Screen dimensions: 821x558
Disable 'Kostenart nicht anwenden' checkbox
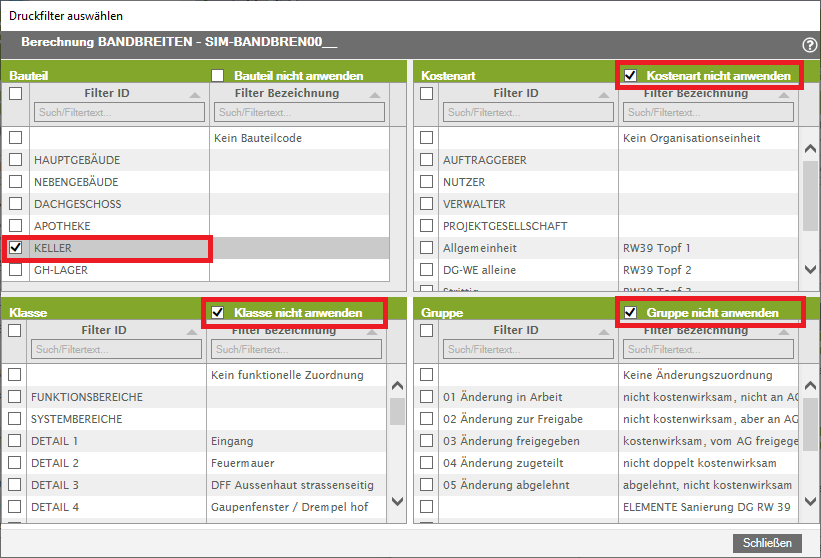coord(630,75)
